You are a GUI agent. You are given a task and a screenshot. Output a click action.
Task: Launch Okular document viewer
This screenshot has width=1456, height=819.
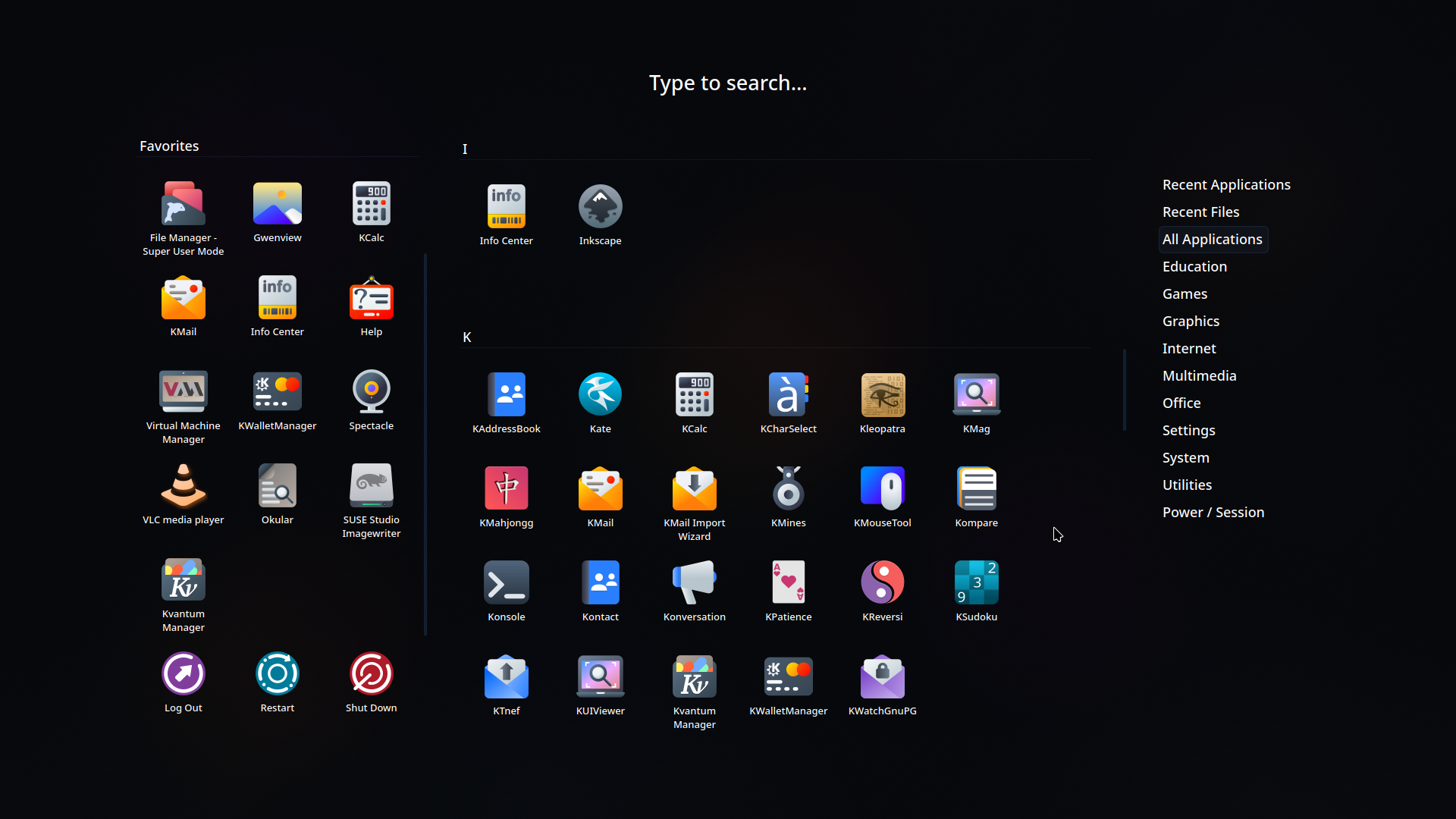pos(278,494)
